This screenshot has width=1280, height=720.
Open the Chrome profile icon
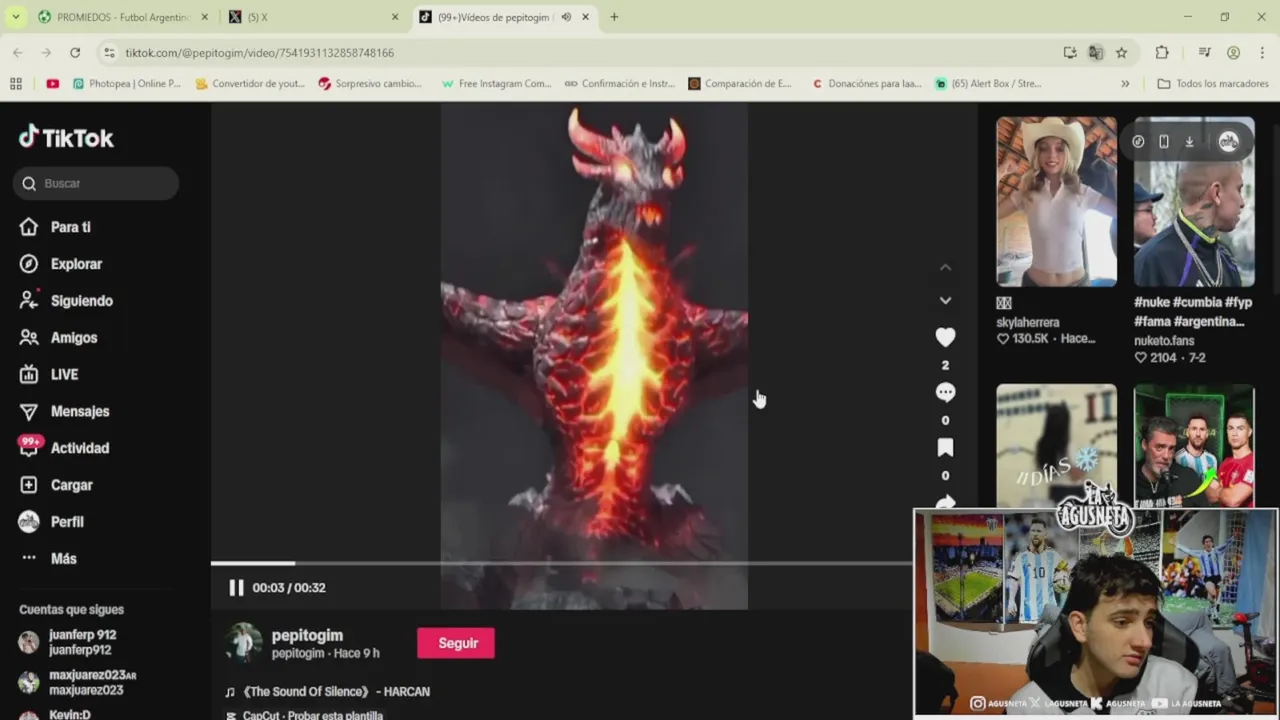1233,52
